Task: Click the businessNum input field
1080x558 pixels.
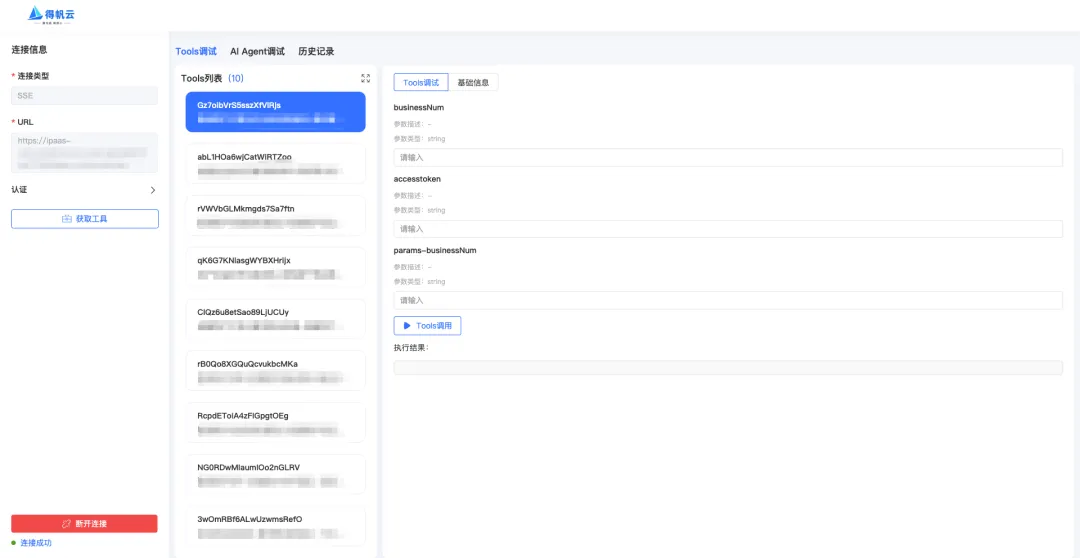Action: [x=728, y=157]
